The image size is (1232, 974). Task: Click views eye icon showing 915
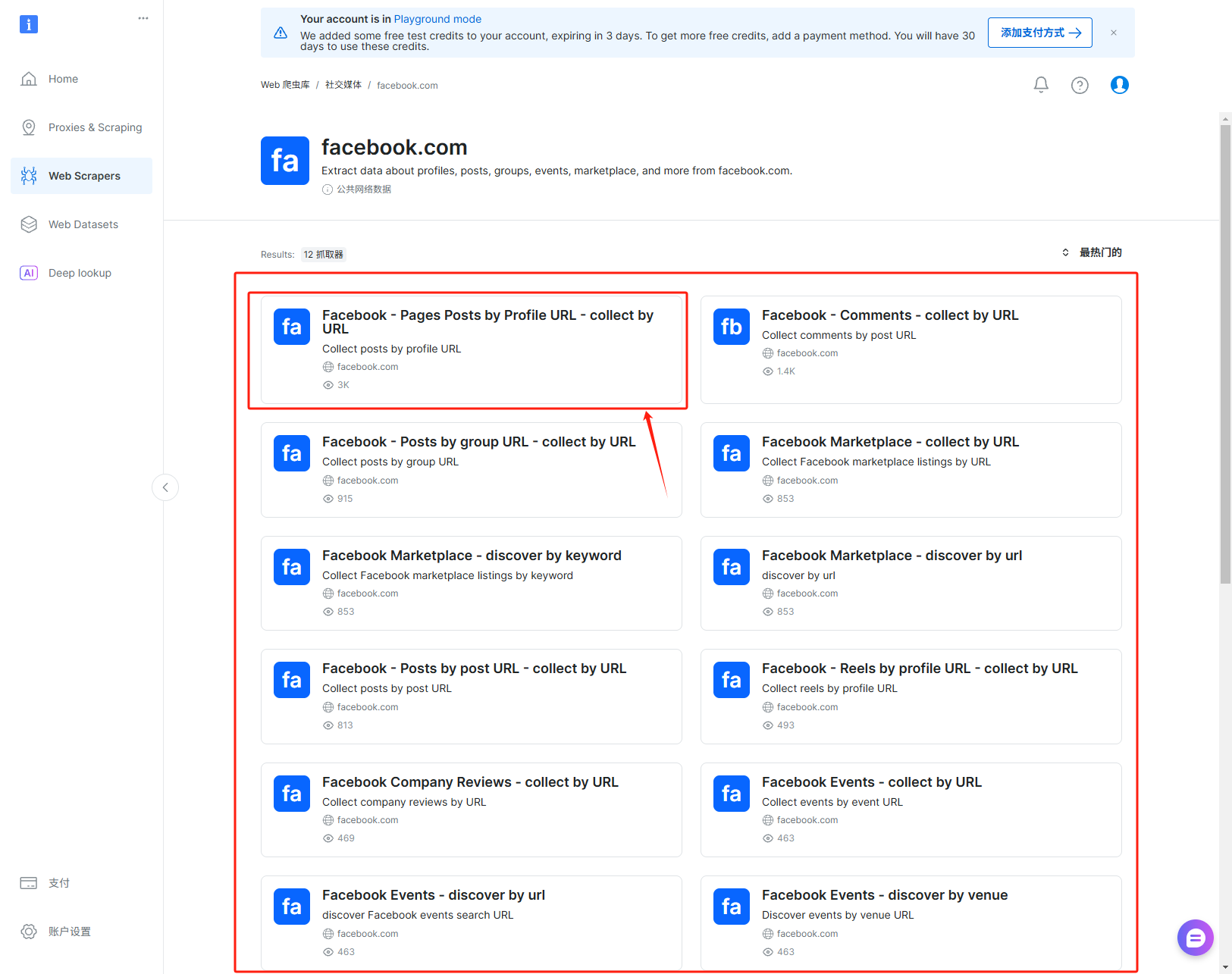(x=328, y=499)
